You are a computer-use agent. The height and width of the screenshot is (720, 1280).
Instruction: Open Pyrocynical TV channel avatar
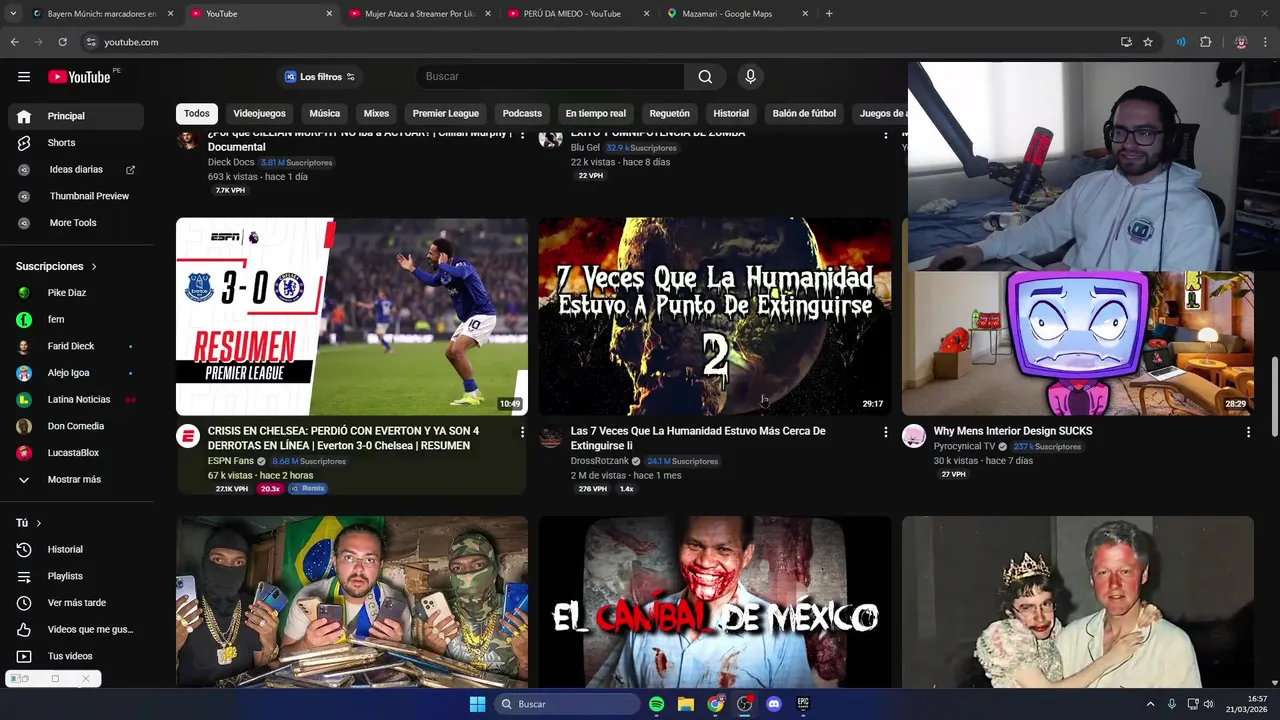click(x=914, y=436)
